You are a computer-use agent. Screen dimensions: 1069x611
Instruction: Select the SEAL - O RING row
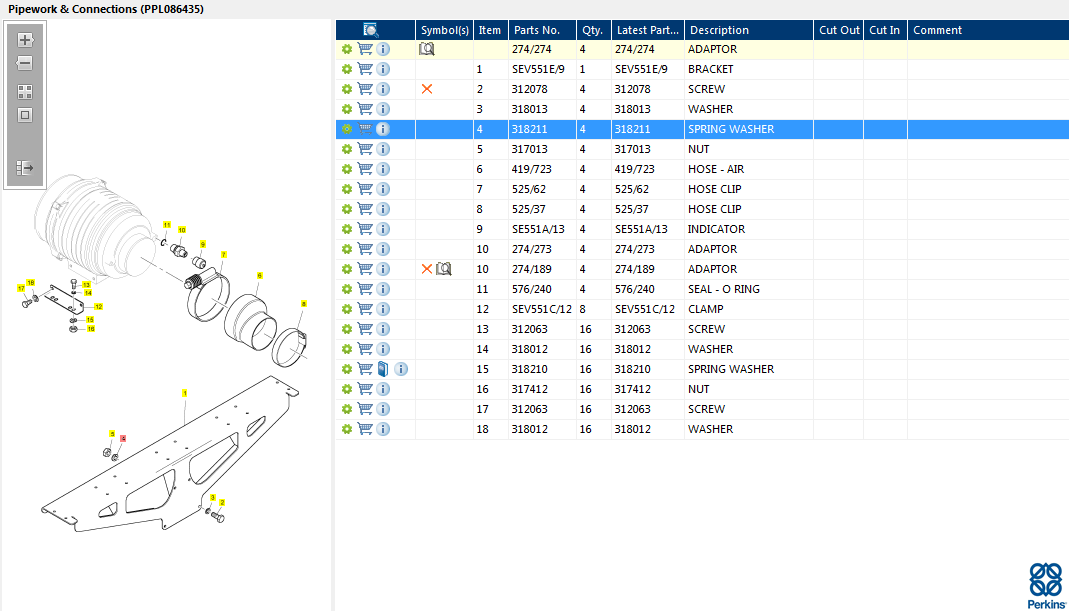click(702, 289)
